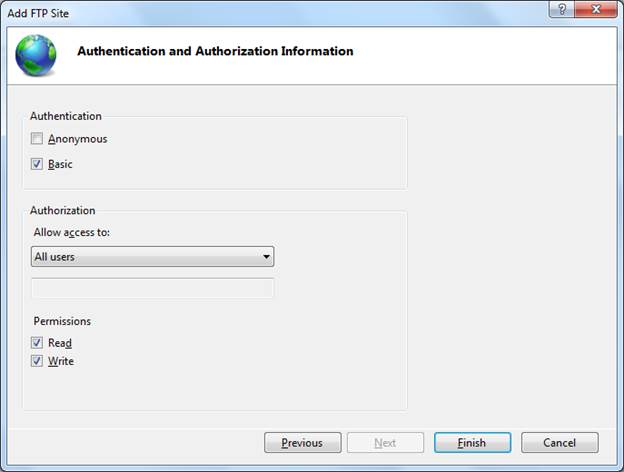
Task: Uncheck Basic authentication checkbox
Action: (x=37, y=164)
